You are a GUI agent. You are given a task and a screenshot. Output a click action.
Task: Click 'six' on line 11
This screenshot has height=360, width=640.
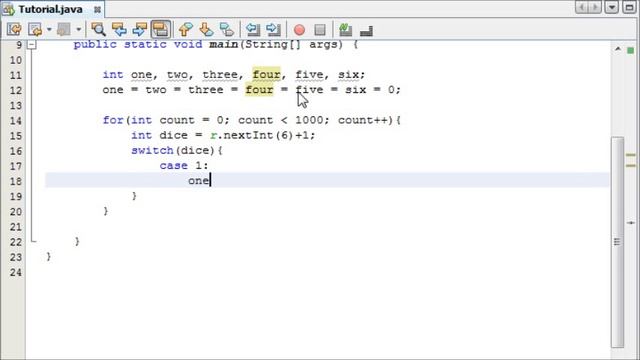coord(349,75)
